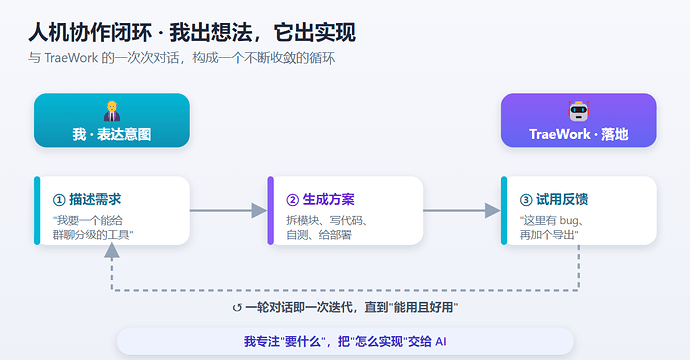Screen dimensions: 690x360
Task: Click the 我·表达意图 teal card
Action: (112, 120)
